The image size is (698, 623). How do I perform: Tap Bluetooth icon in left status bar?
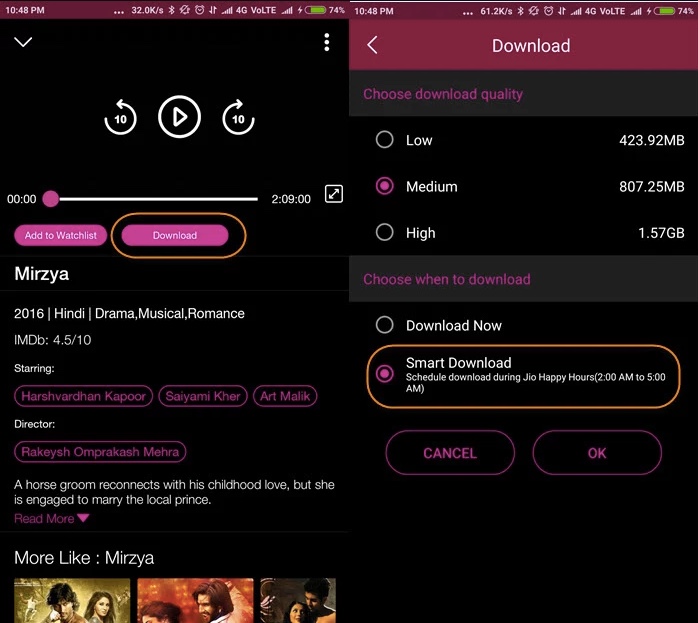coord(171,10)
